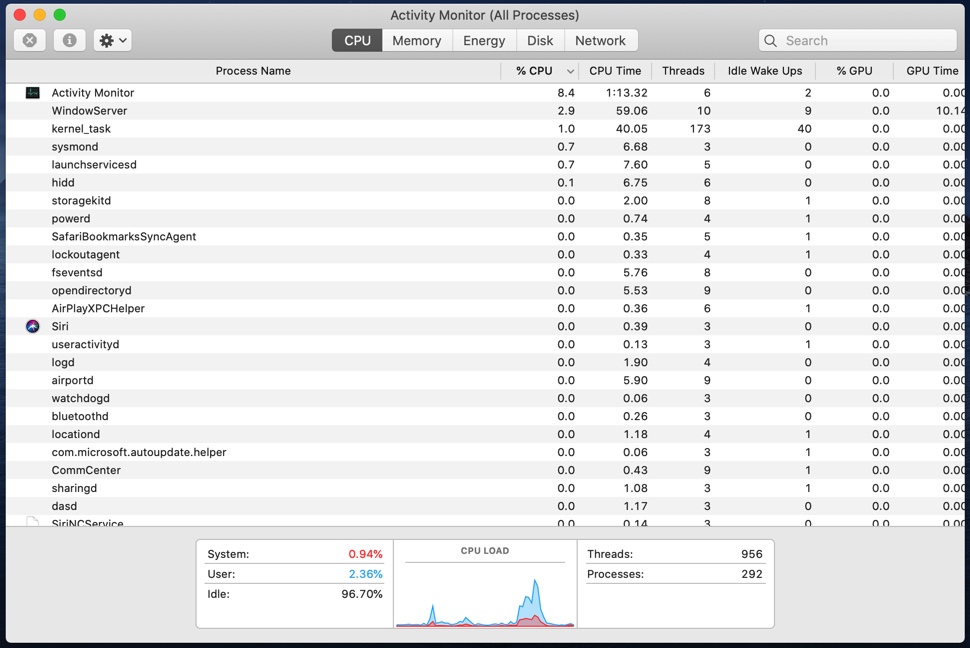Viewport: 970px width, 648px height.
Task: Click the User 2.36% value
Action: tap(365, 574)
